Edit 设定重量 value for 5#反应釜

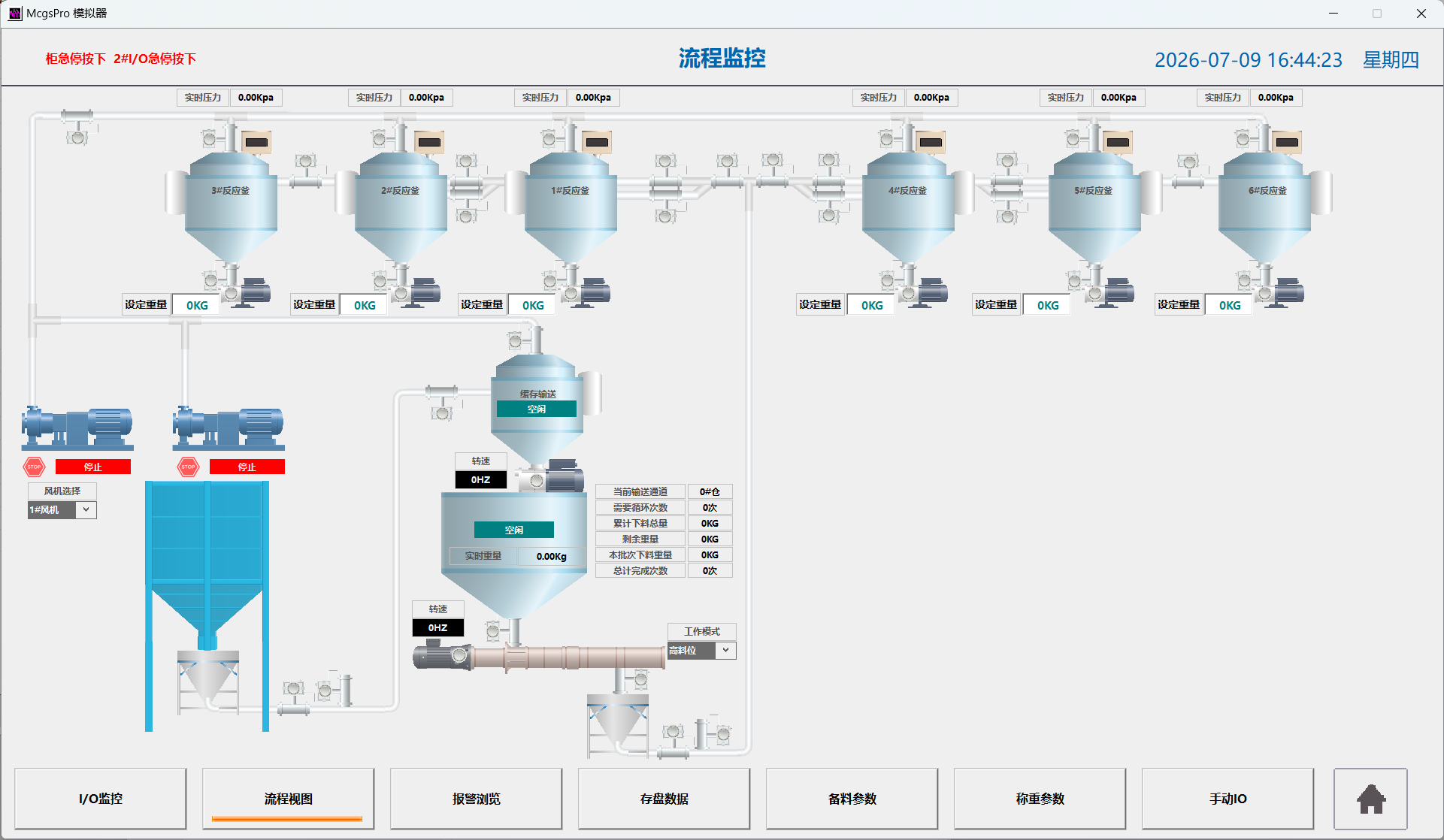(1048, 305)
